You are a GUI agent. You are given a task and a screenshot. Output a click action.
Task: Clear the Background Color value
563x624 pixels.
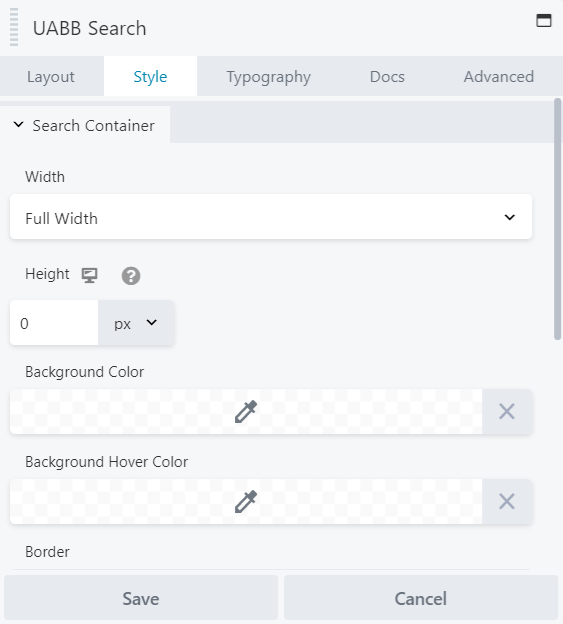(x=507, y=411)
